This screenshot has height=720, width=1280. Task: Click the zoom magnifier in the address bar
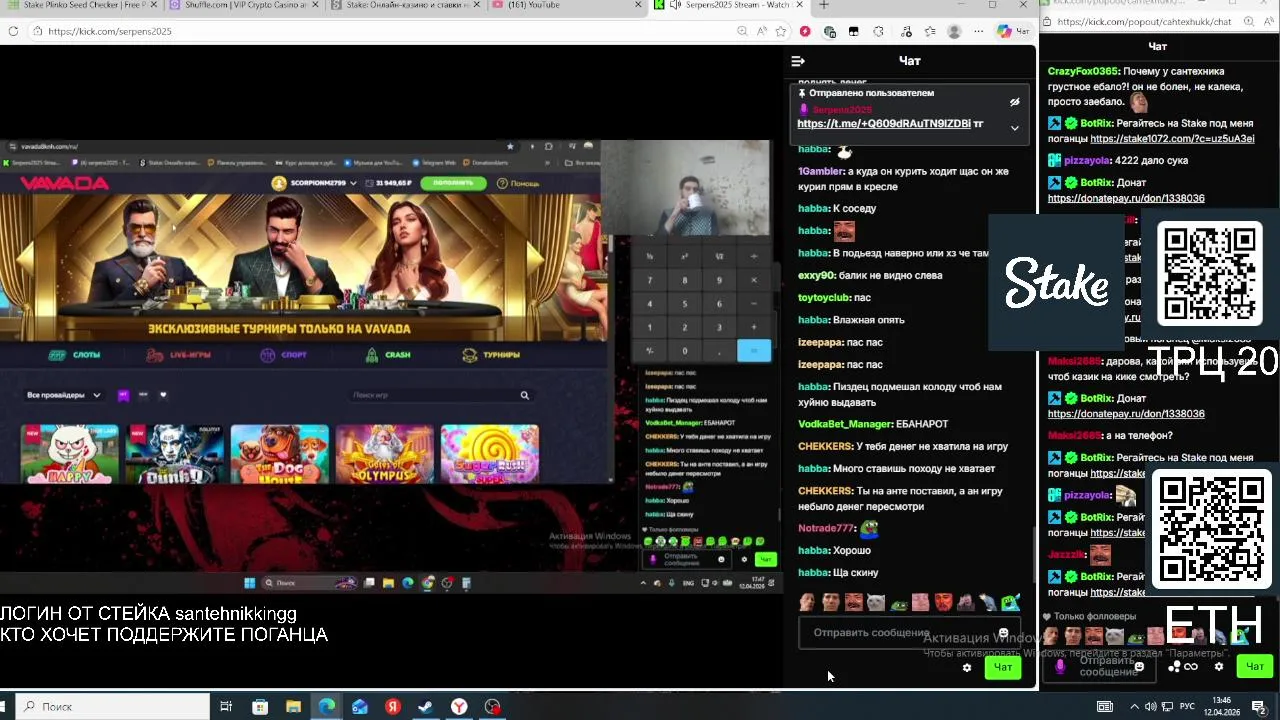pos(742,31)
